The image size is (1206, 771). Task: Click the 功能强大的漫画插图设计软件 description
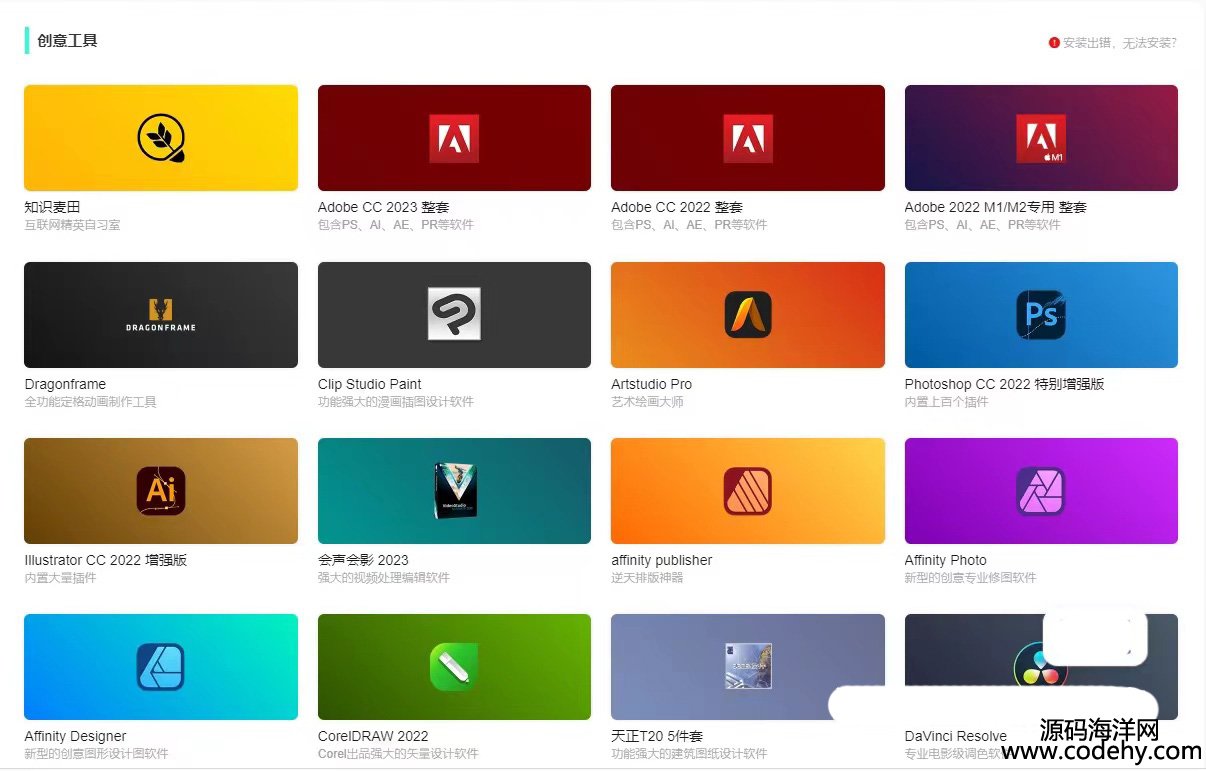pyautogui.click(x=396, y=402)
